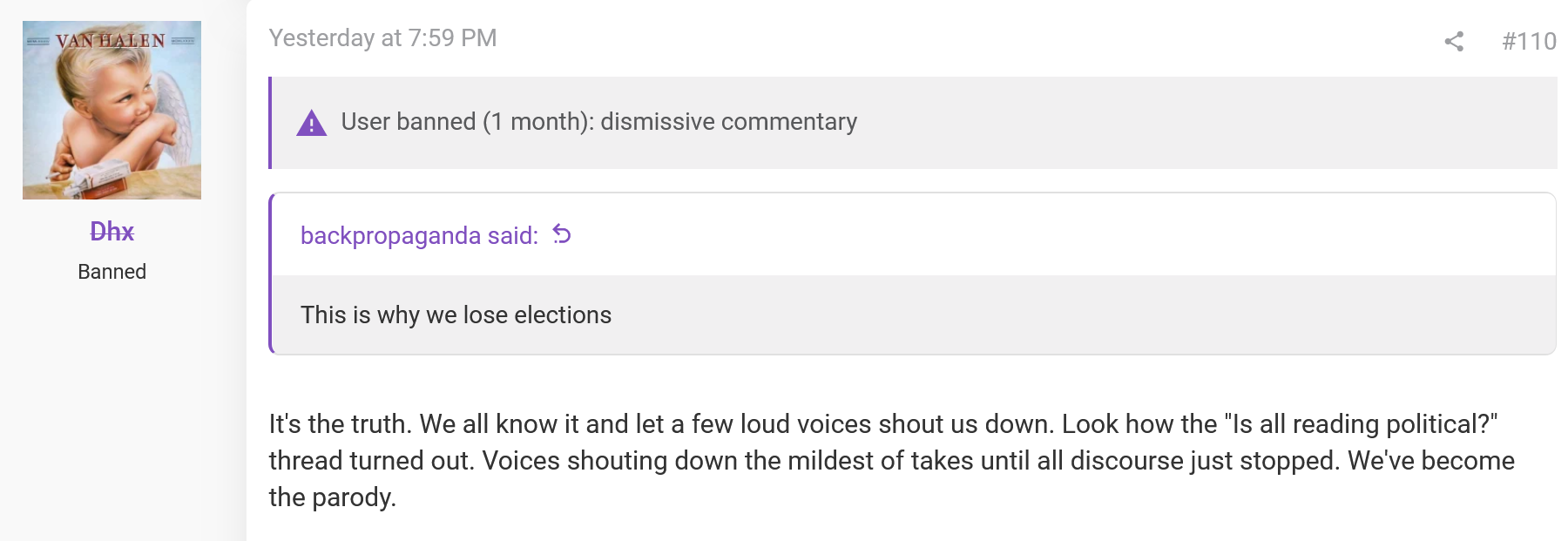1568x541 pixels.
Task: Click the 'Banned' user title under Dhx
Action: pos(112,272)
